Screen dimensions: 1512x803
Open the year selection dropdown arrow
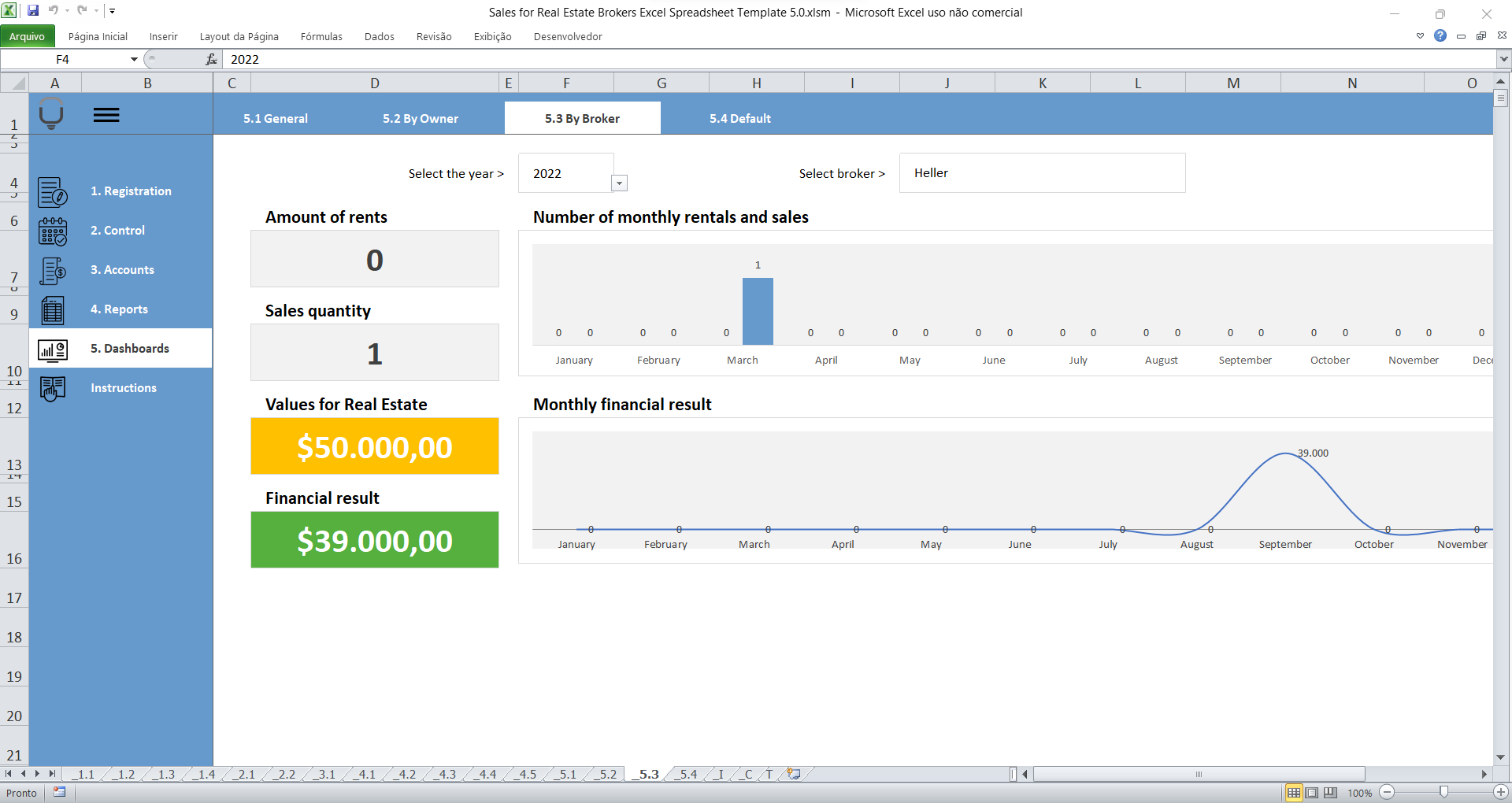point(619,183)
